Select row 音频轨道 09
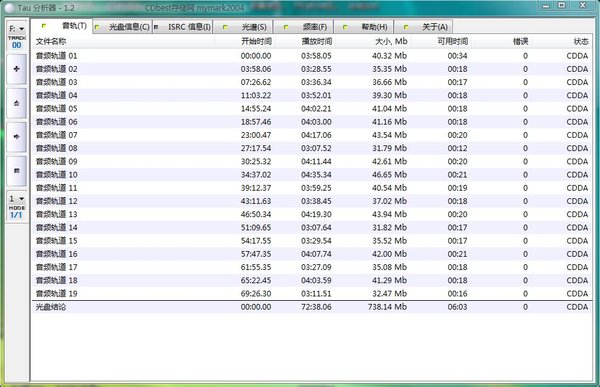The width and height of the screenshot is (600, 387). tap(312, 162)
